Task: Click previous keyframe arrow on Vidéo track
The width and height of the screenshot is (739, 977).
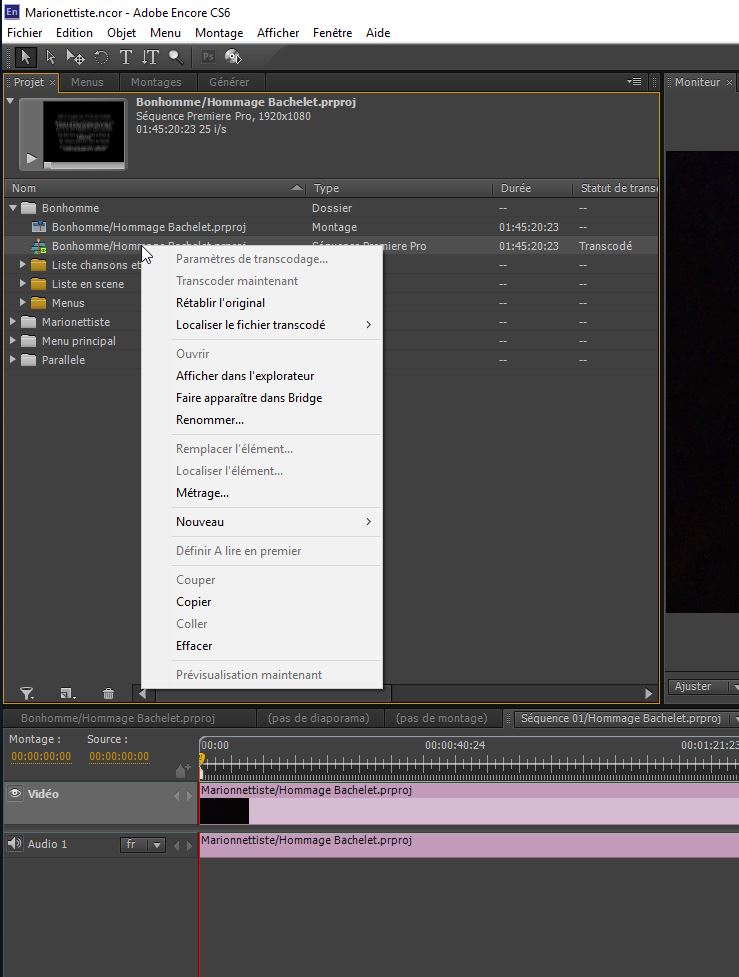Action: pyautogui.click(x=176, y=796)
